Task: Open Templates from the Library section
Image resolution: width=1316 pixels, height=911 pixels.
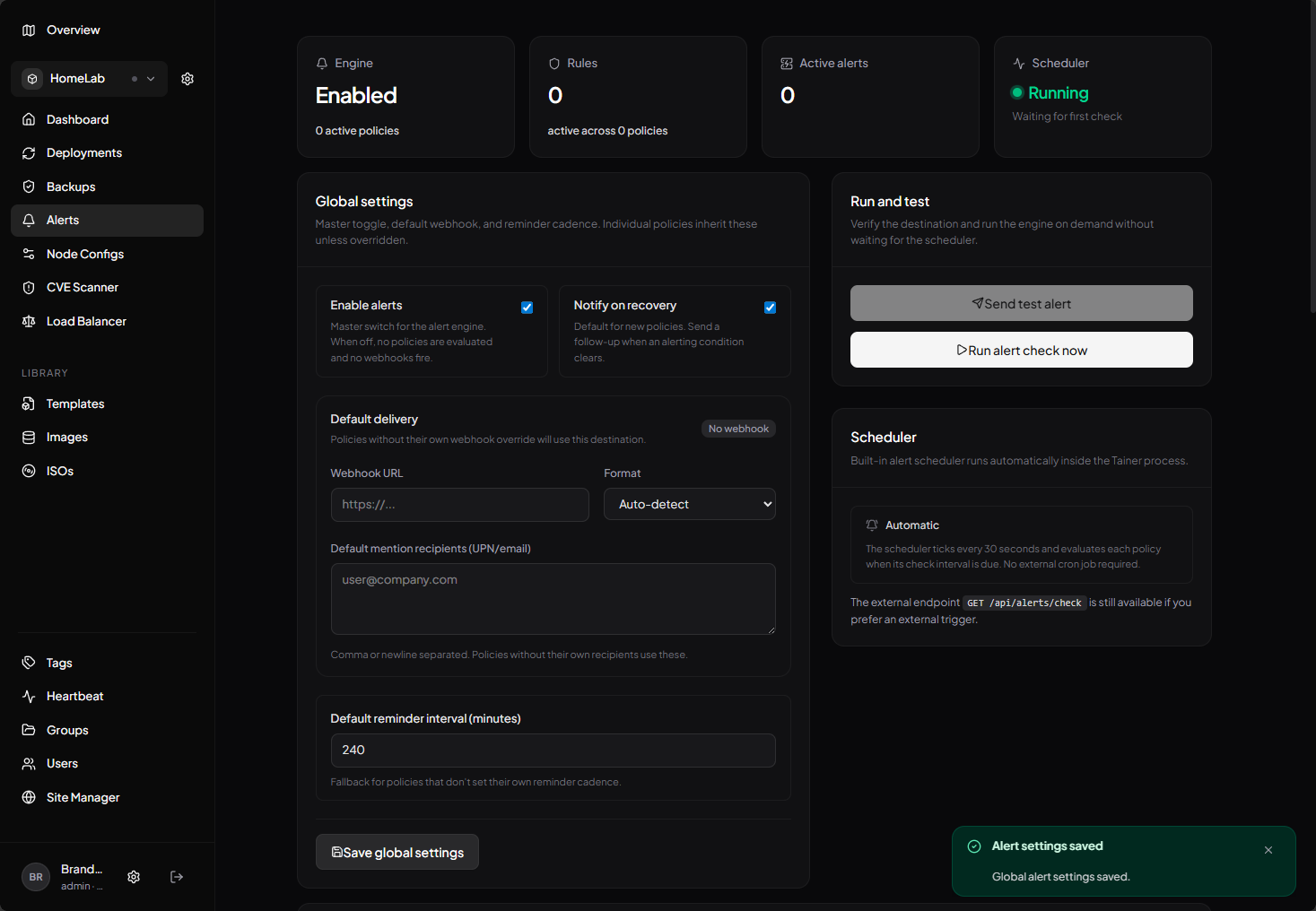Action: coord(75,404)
